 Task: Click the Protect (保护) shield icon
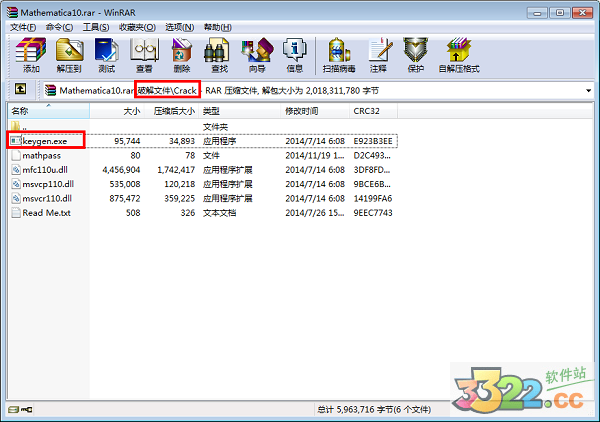pos(416,50)
